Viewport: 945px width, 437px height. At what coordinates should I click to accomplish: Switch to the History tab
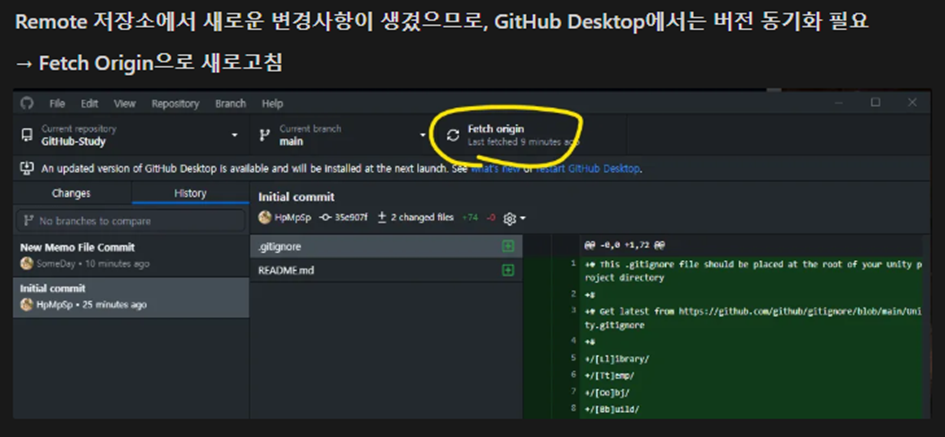[x=190, y=193]
